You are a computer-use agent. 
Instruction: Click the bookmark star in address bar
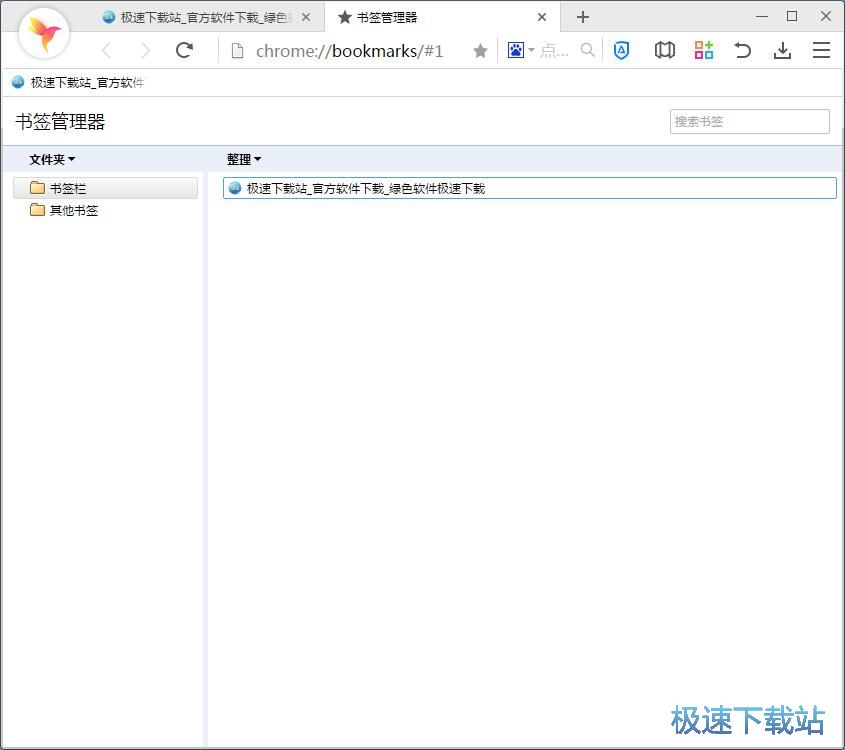tap(480, 51)
